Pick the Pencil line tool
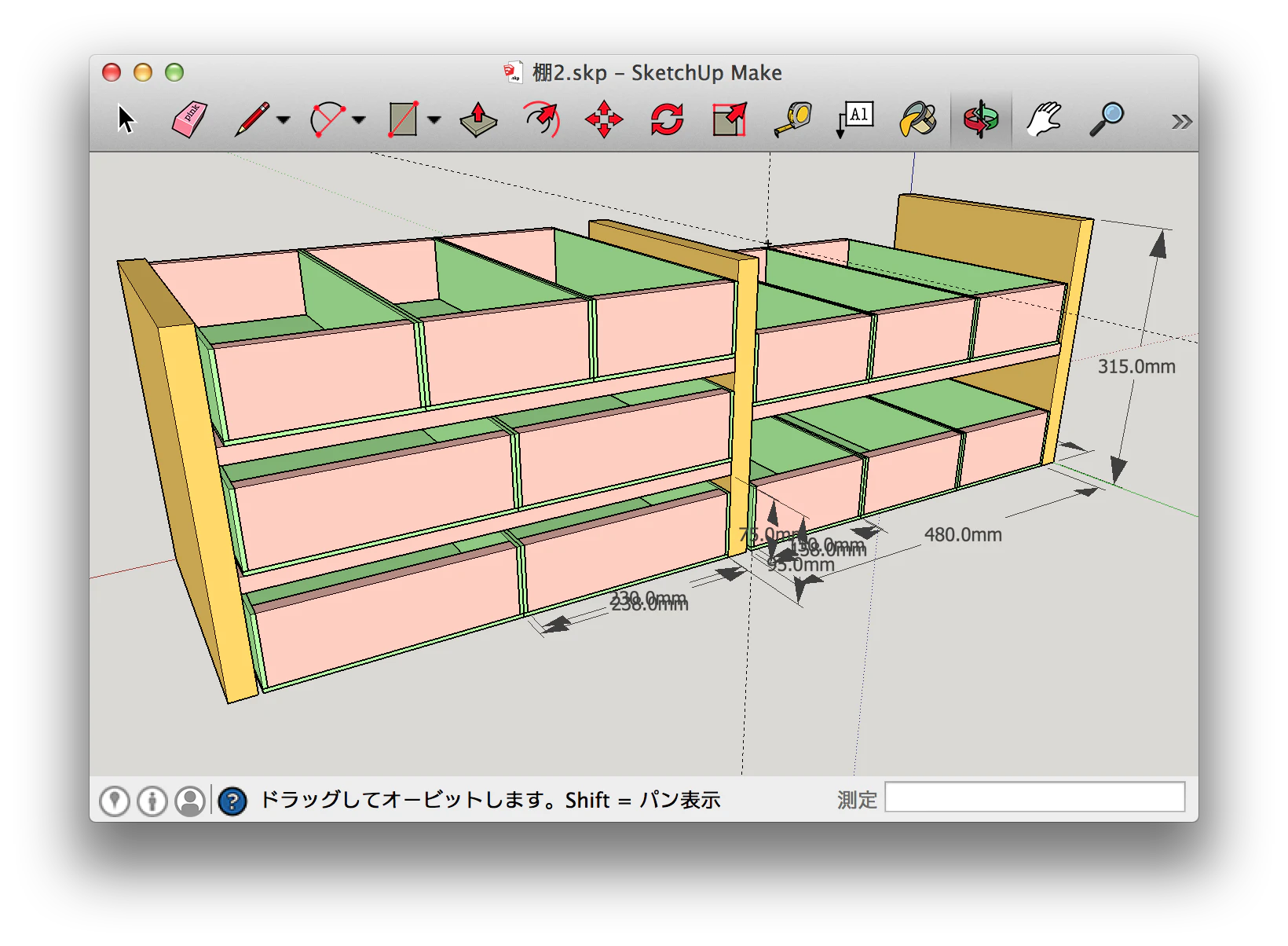Image resolution: width=1288 pixels, height=946 pixels. tap(252, 119)
